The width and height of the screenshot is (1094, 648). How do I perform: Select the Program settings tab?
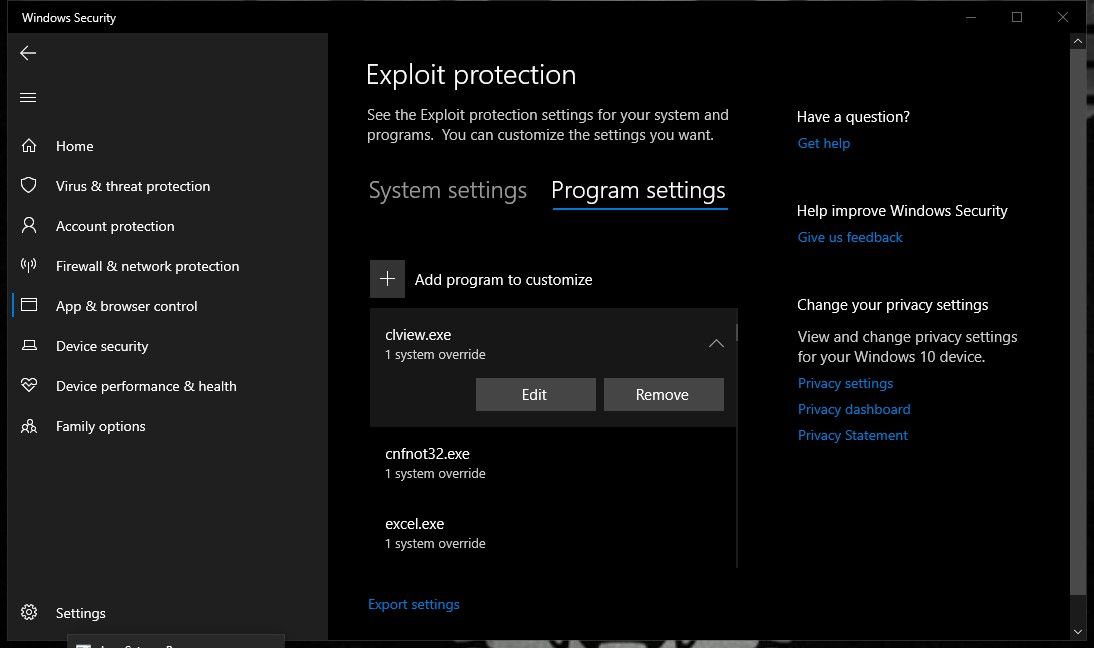coord(638,190)
